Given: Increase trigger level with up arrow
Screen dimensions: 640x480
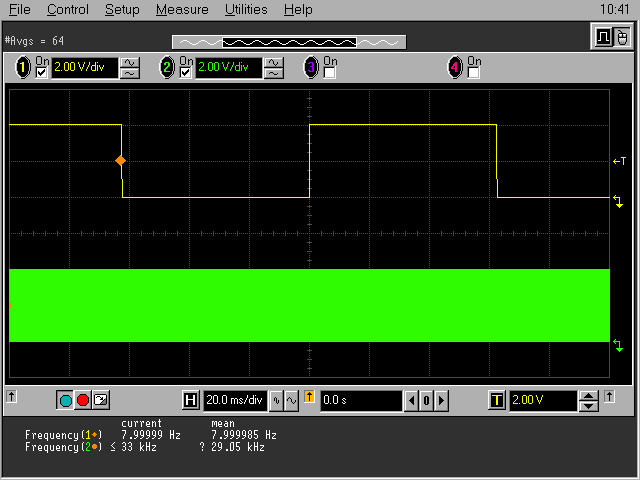Looking at the screenshot, I should [x=589, y=395].
